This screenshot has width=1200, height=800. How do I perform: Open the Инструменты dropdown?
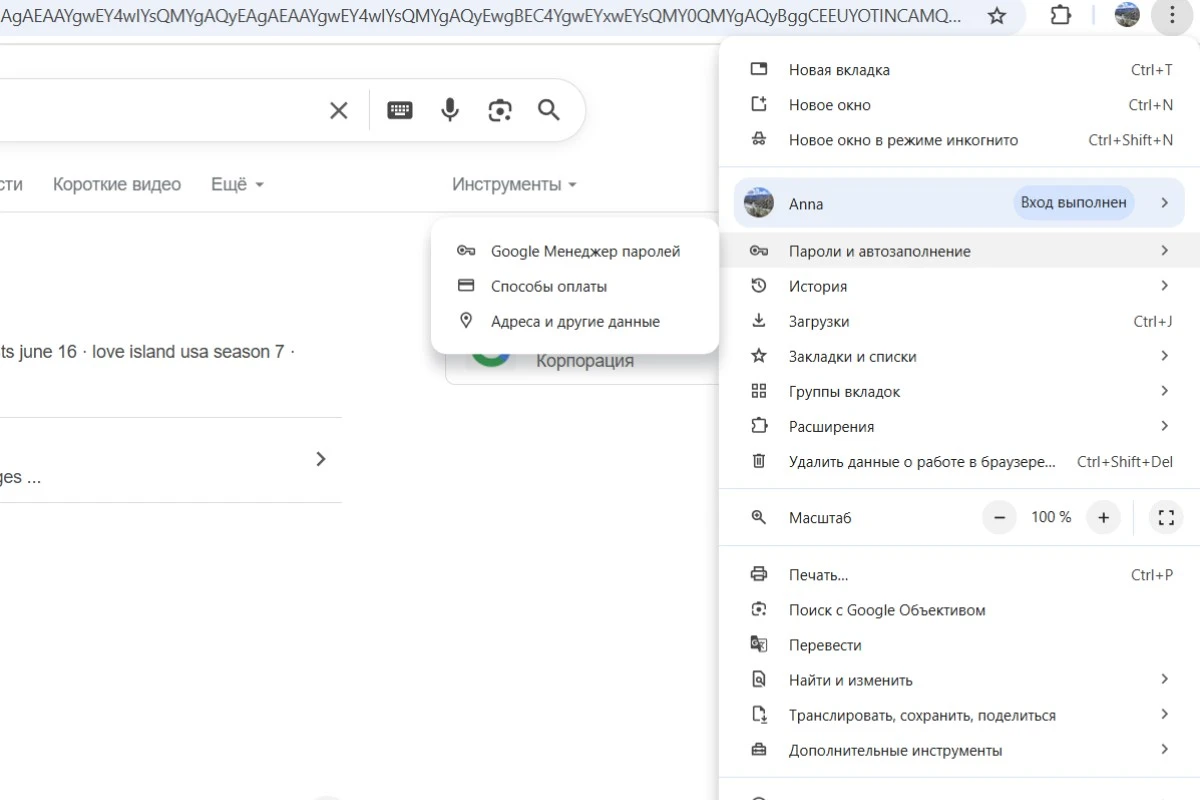coord(514,184)
